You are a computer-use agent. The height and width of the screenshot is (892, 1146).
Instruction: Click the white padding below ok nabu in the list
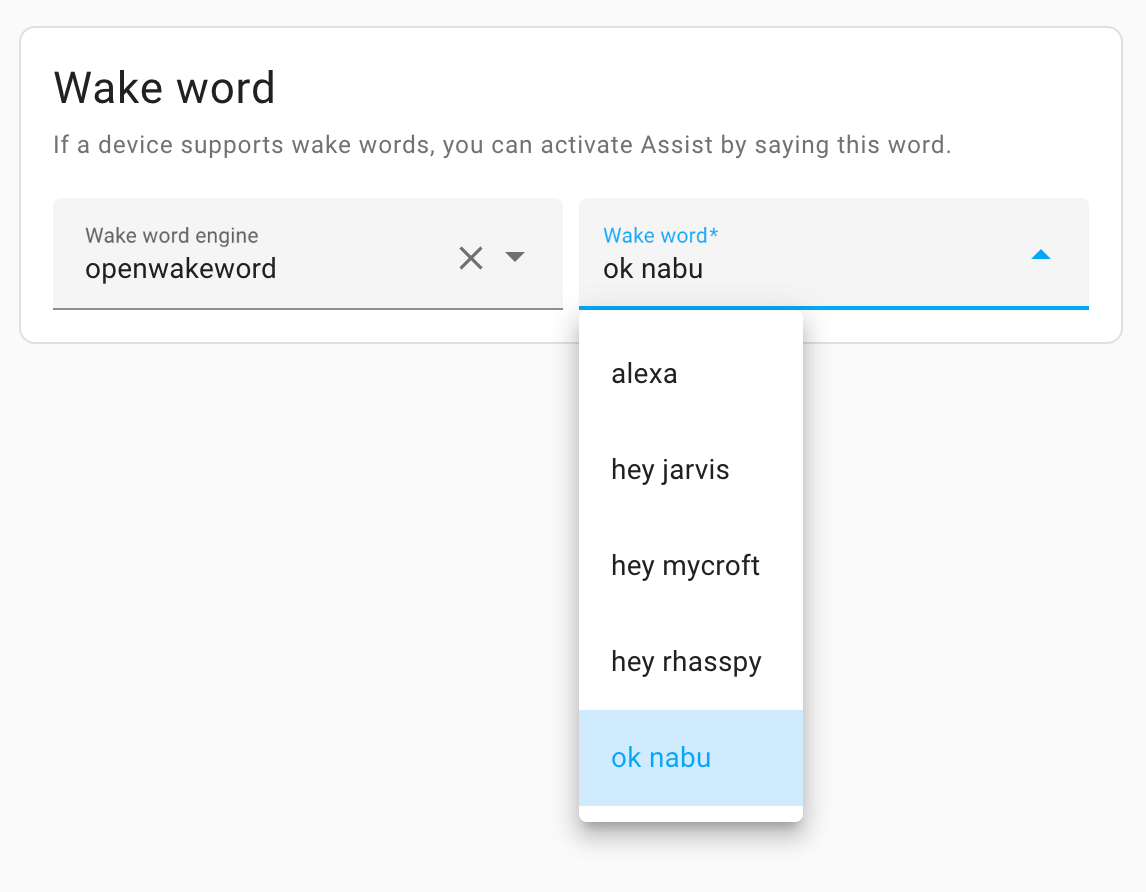coord(690,814)
